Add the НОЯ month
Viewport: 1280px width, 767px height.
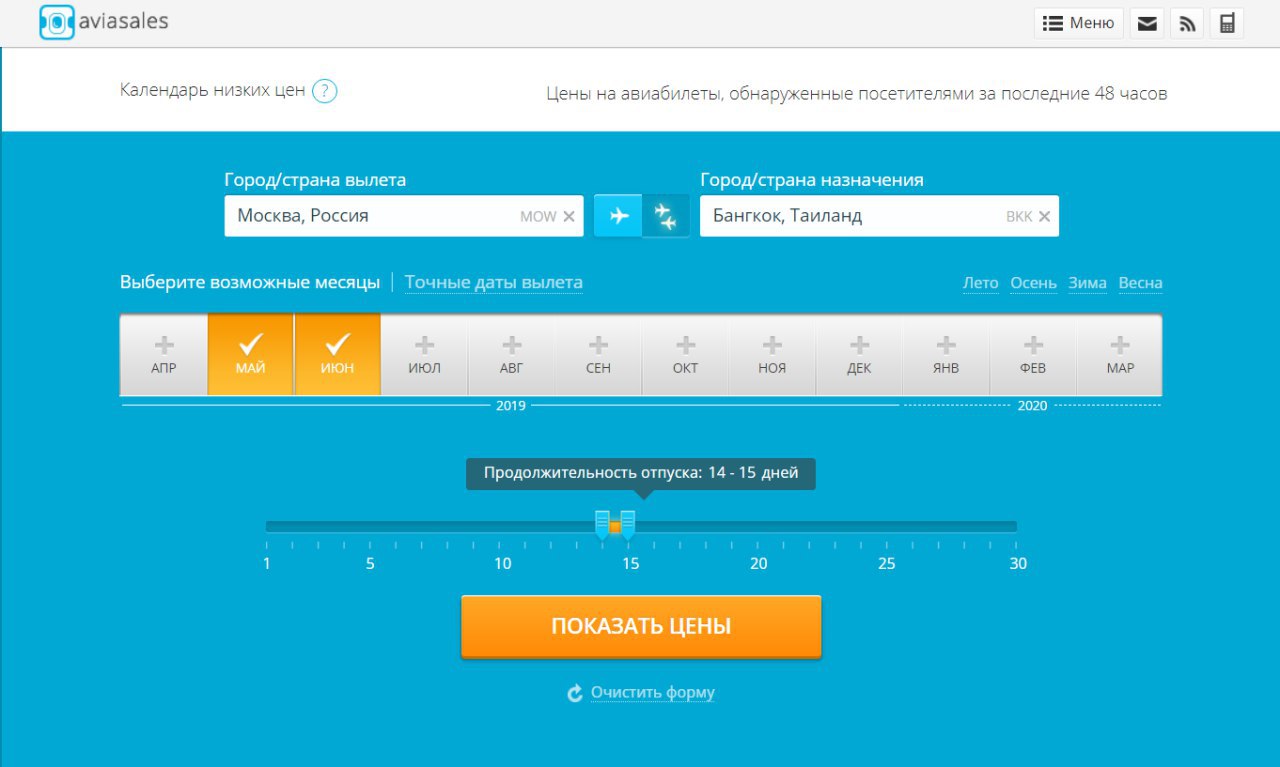[773, 355]
